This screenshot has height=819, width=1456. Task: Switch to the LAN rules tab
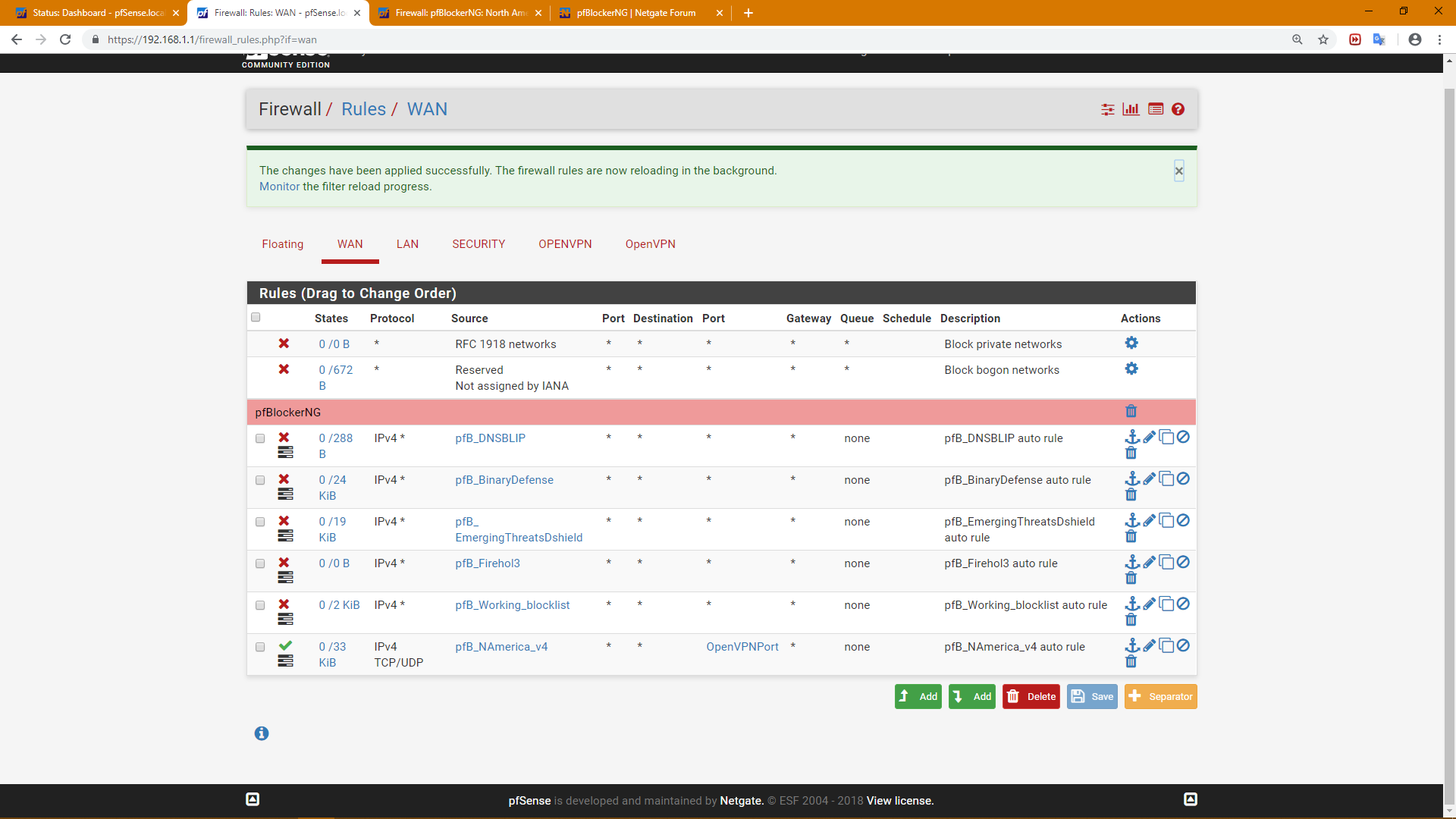407,244
